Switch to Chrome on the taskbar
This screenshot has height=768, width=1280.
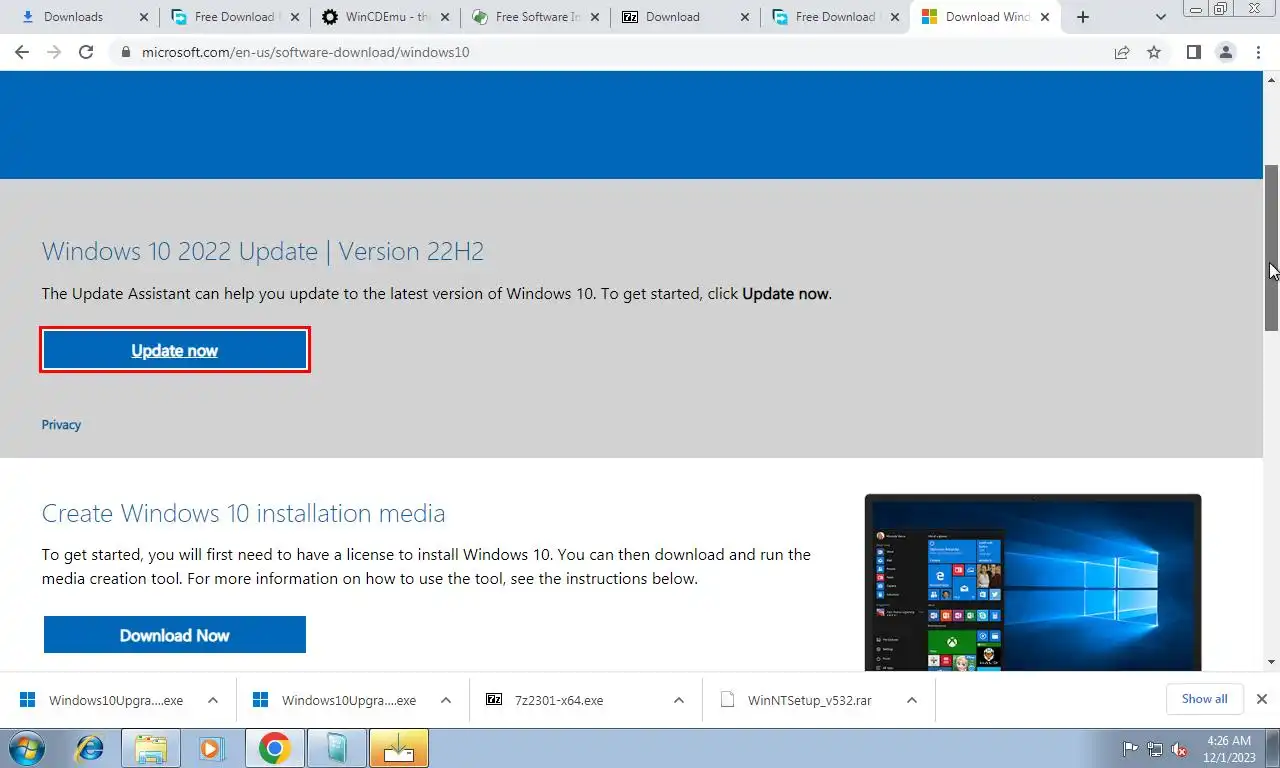point(274,748)
